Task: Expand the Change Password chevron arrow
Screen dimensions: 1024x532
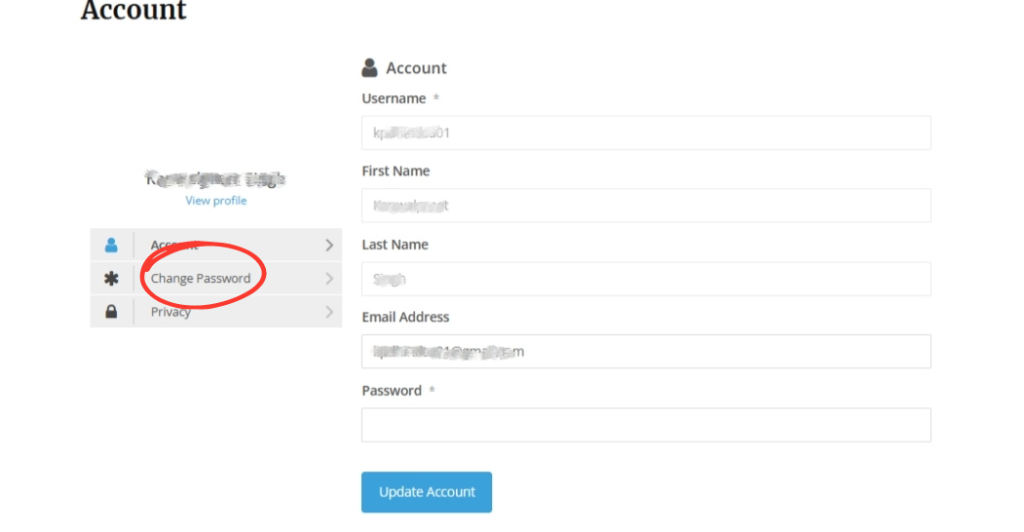Action: (x=329, y=279)
